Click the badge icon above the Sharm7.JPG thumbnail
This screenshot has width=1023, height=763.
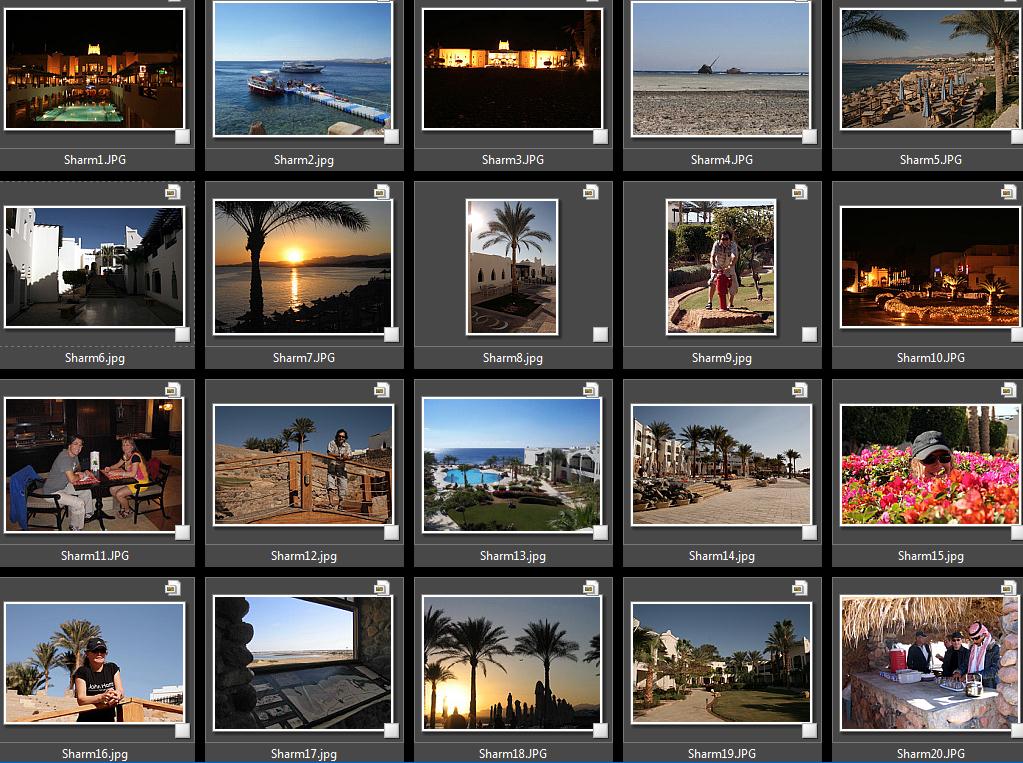(x=382, y=192)
